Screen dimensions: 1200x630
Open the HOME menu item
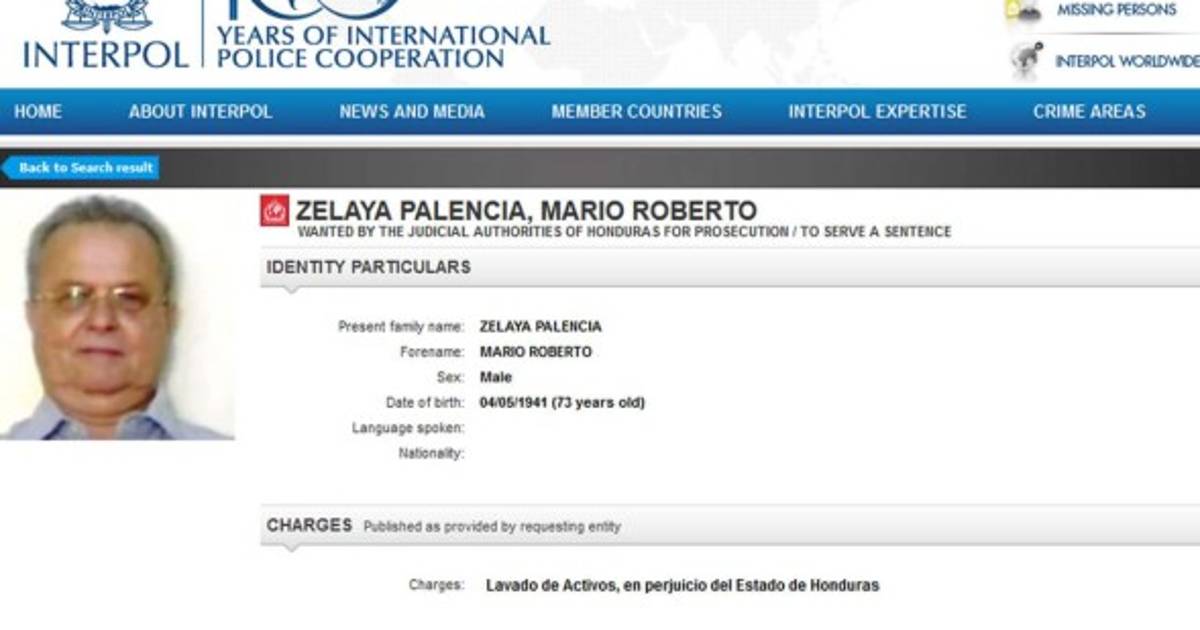pyautogui.click(x=38, y=112)
